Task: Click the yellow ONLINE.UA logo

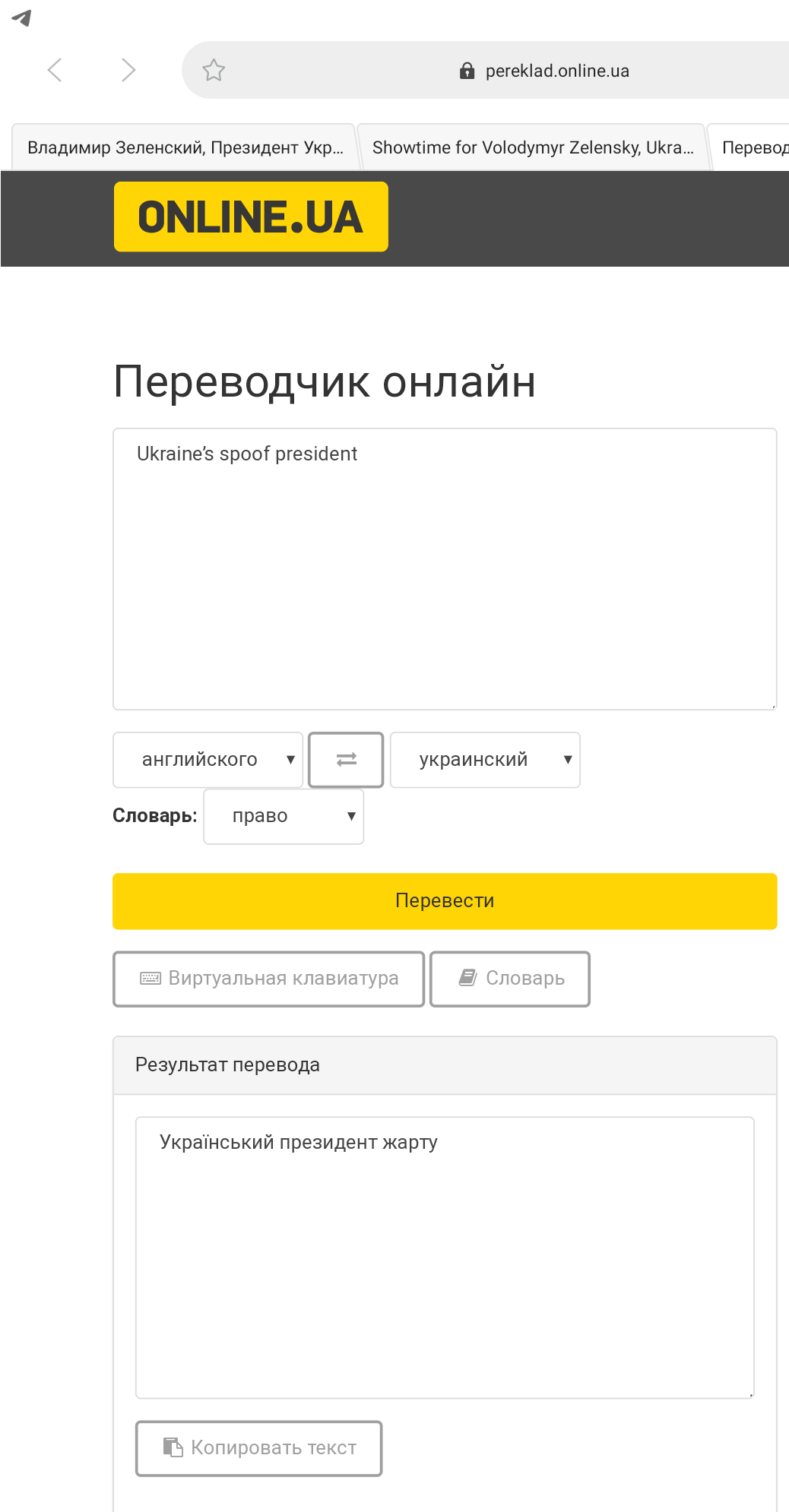Action: (x=251, y=217)
